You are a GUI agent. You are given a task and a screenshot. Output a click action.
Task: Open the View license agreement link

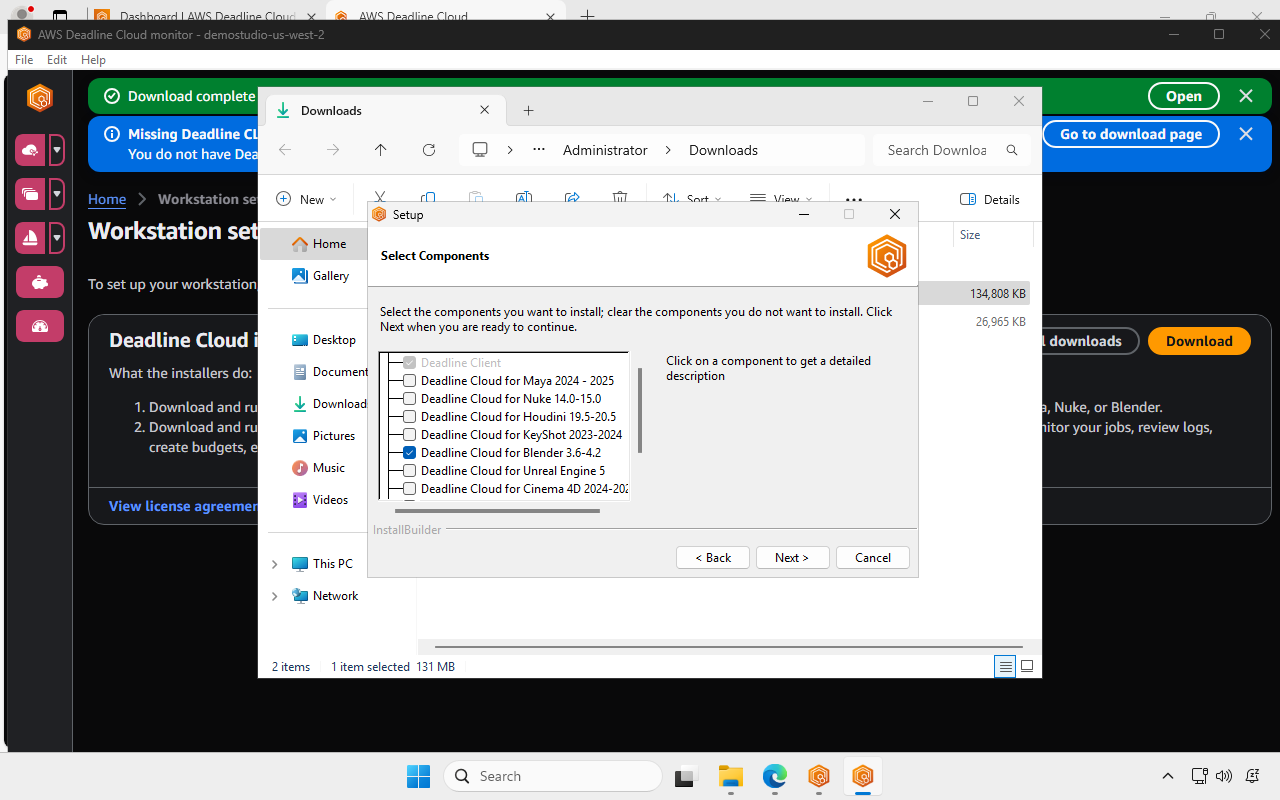[x=181, y=505]
